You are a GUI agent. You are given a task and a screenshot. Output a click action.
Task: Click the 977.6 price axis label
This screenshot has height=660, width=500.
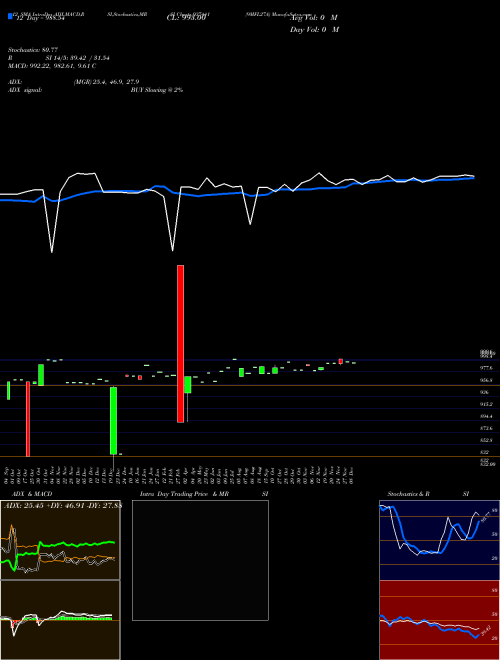pos(486,367)
